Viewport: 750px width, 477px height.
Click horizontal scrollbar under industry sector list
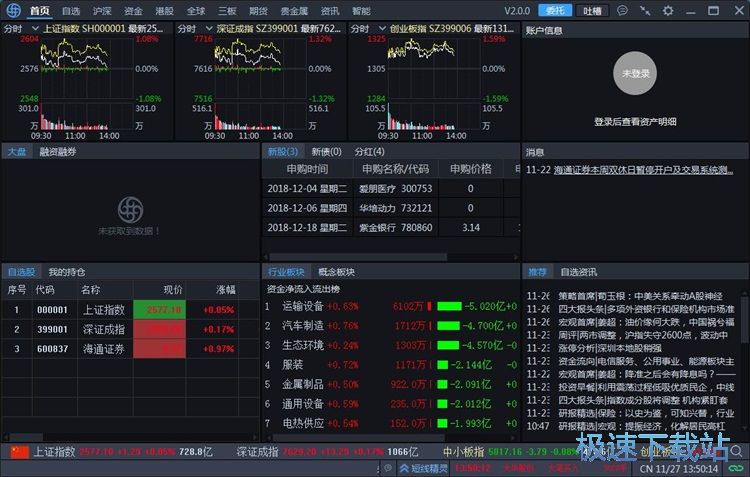click(x=359, y=437)
